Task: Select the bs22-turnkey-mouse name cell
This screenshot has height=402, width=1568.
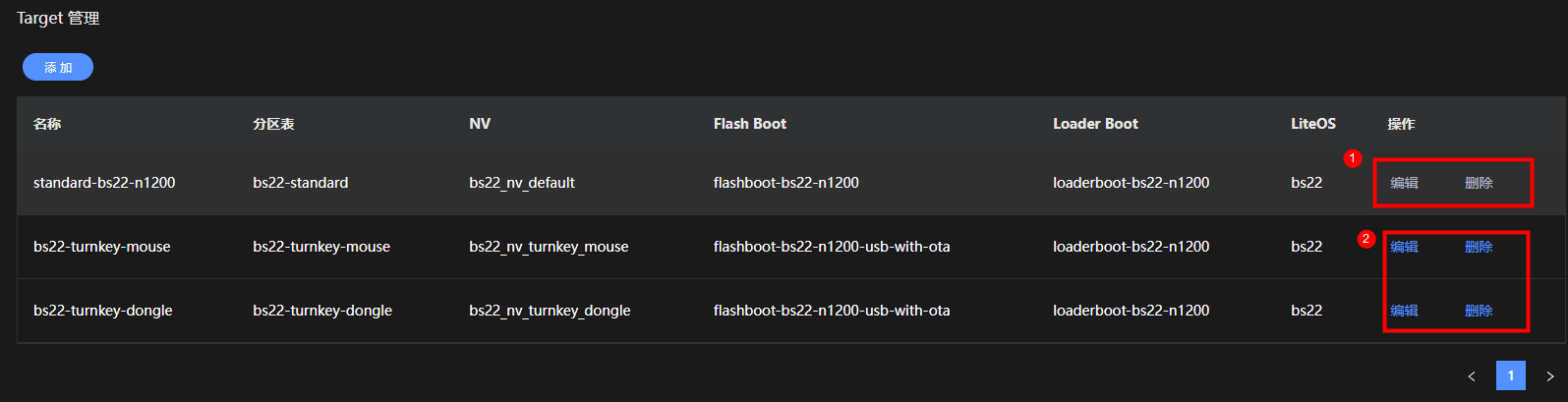Action: pyautogui.click(x=102, y=247)
